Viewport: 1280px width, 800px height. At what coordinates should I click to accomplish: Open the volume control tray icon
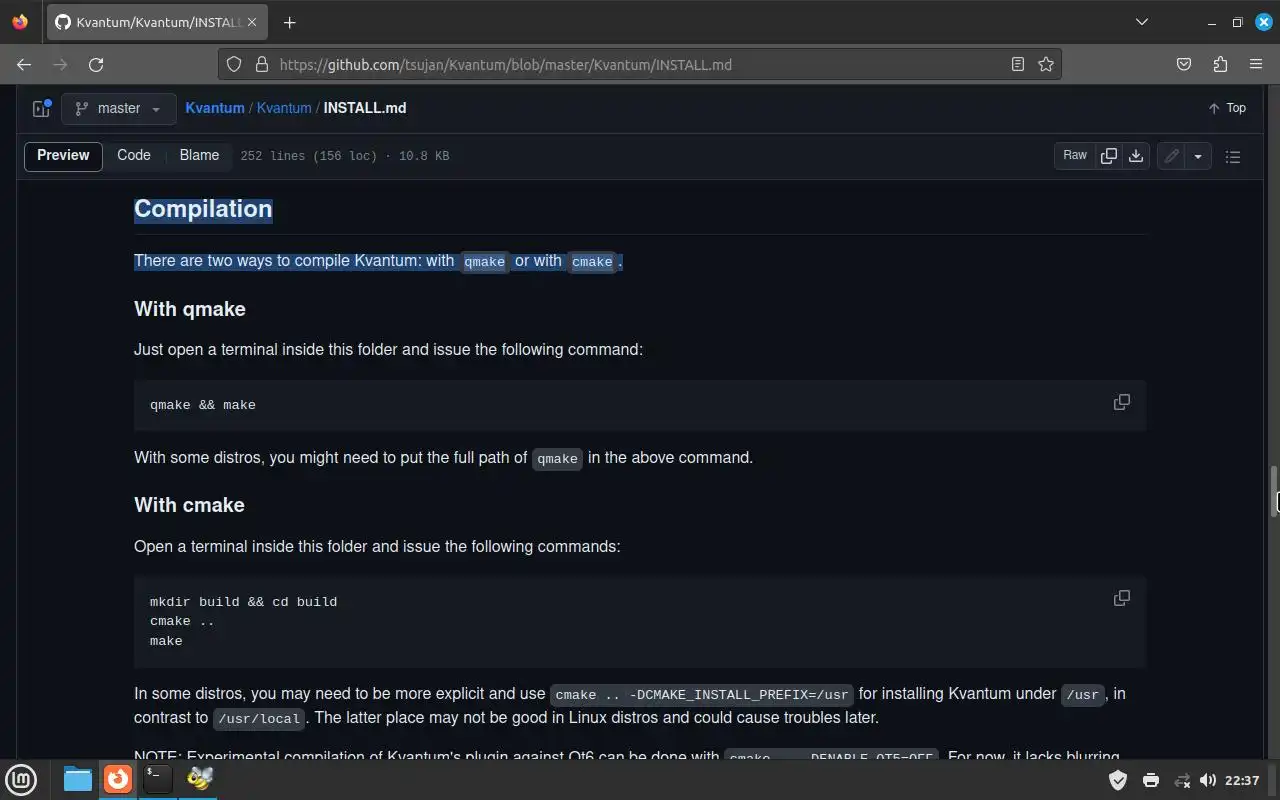click(1208, 780)
